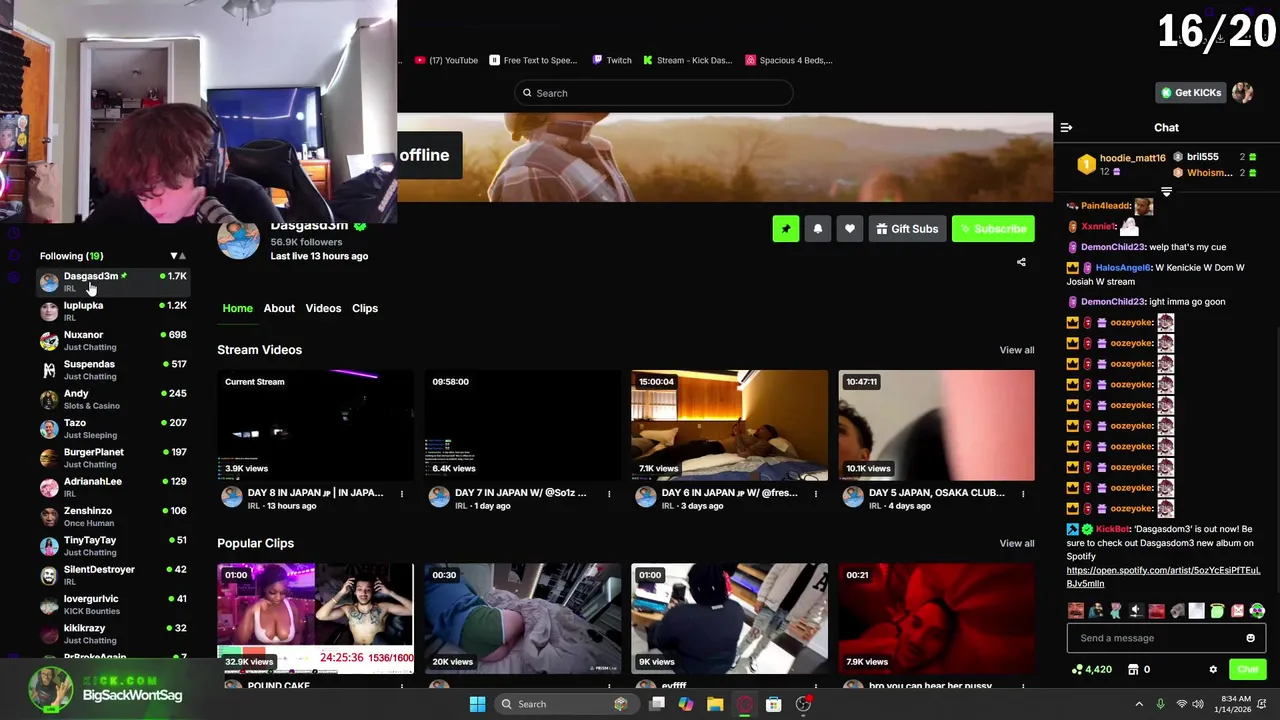The image size is (1280, 720).
Task: Open options menu for DAY 6 IN JAPAN video
Action: (816, 493)
